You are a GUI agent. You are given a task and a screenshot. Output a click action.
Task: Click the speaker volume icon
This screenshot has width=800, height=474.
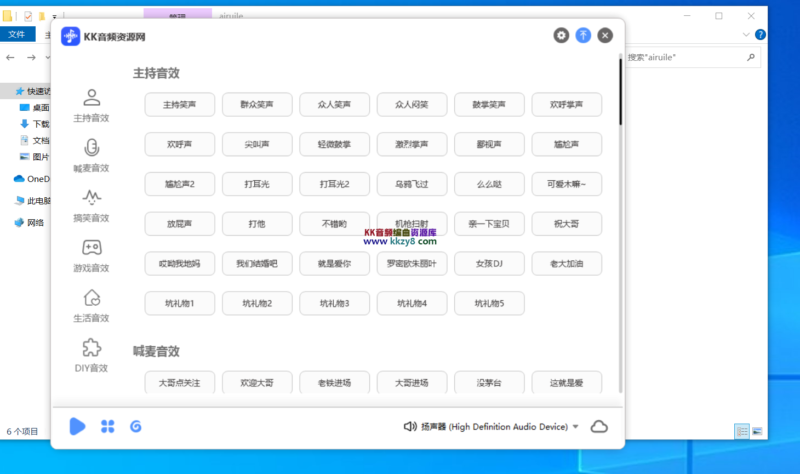click(410, 426)
